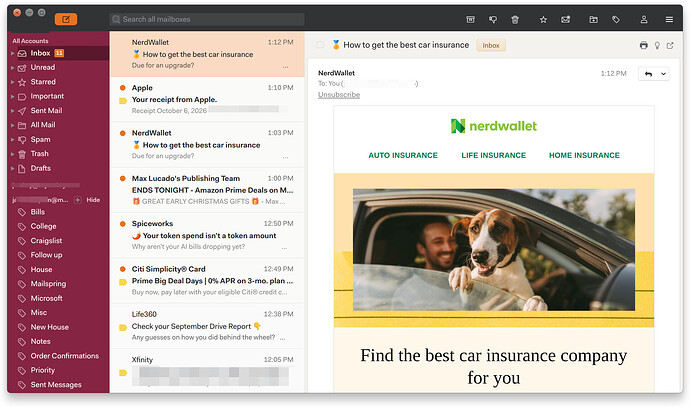Viewport: 690px width, 407px height.
Task: Open the Sent Messages label
Action: pos(58,385)
